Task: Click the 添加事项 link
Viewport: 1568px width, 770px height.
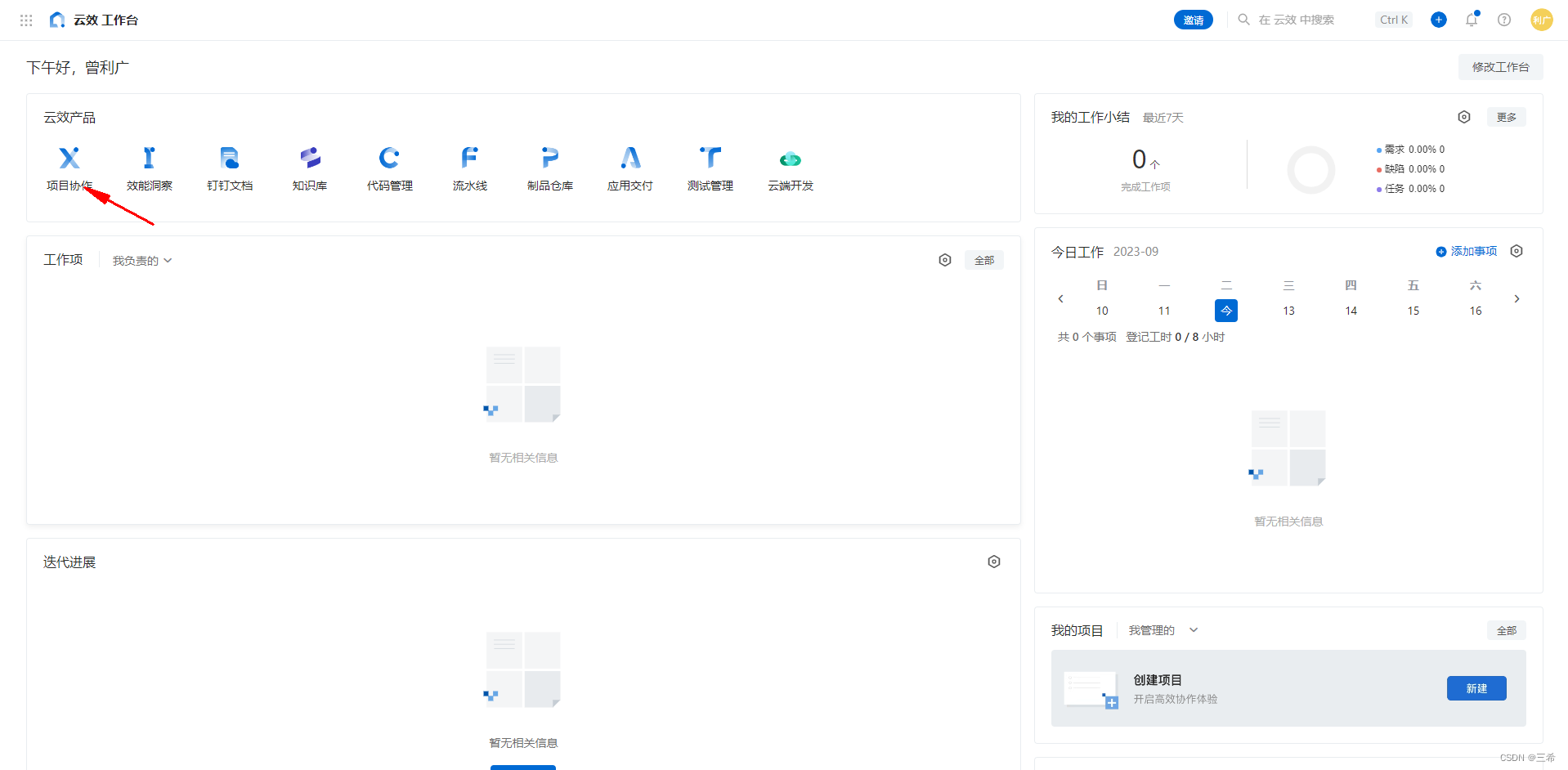Action: 1467,251
